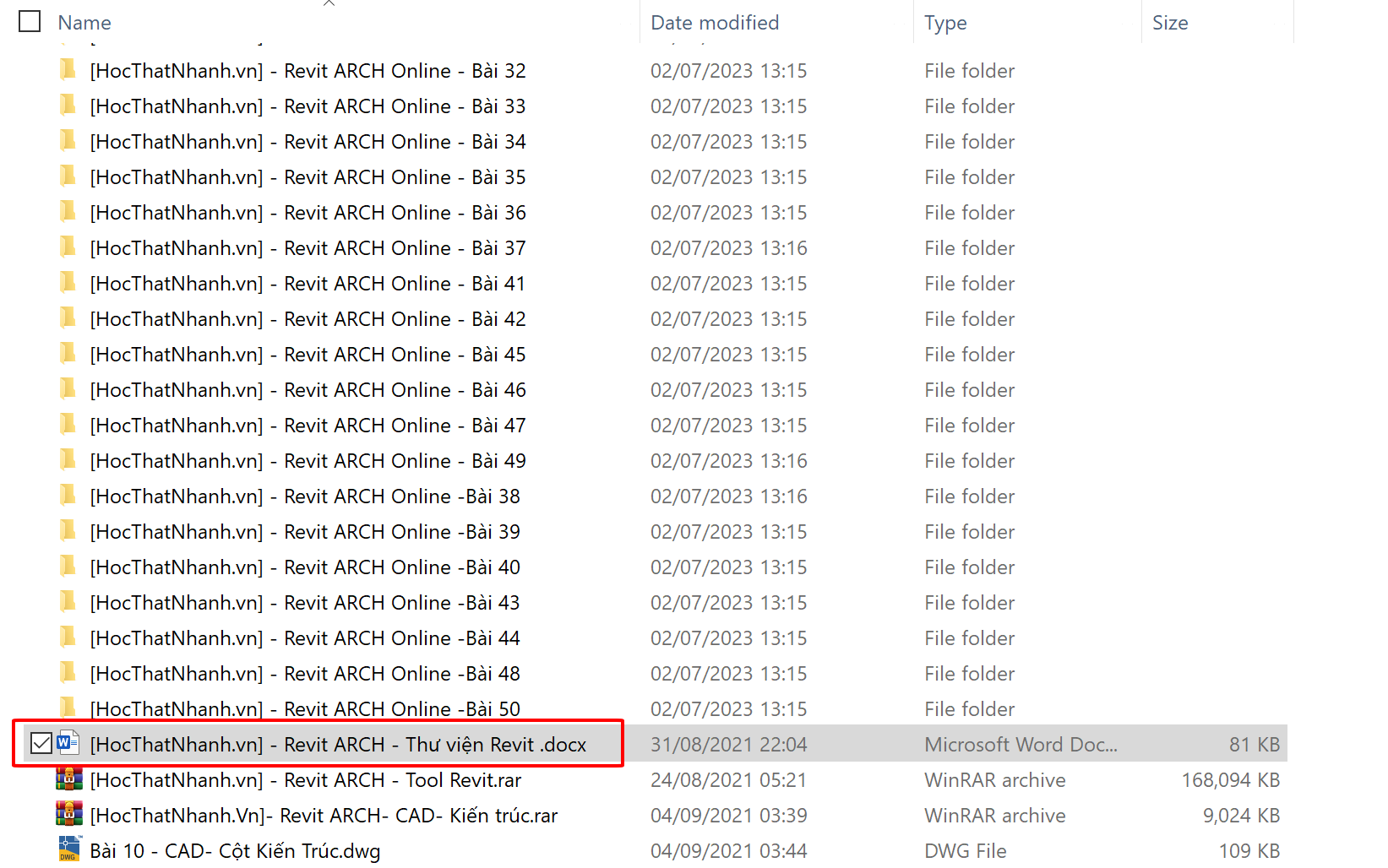Select folder name Revit ARCH Online -Bài 48

[305, 674]
